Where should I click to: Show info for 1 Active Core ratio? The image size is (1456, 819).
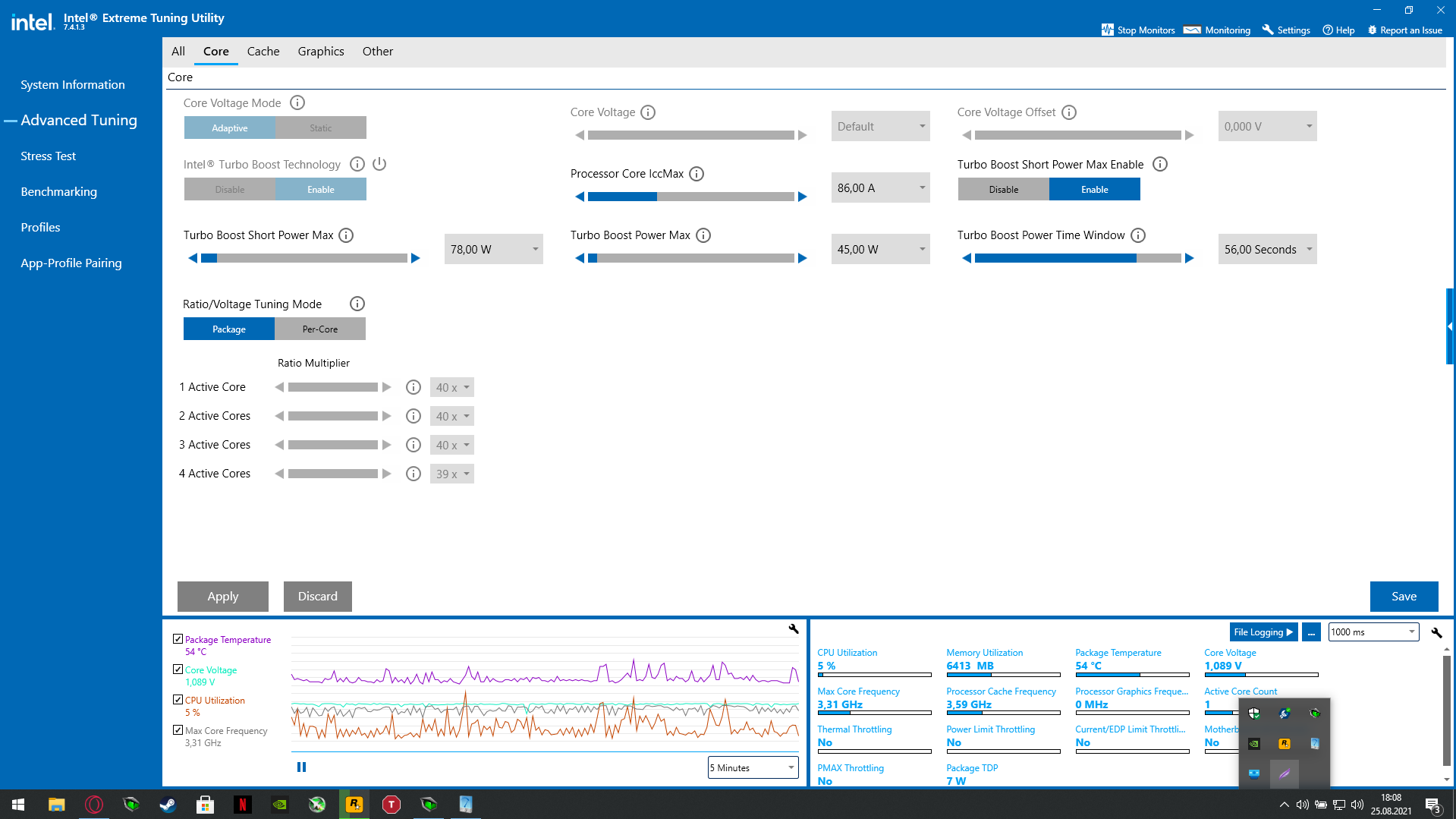pyautogui.click(x=414, y=387)
